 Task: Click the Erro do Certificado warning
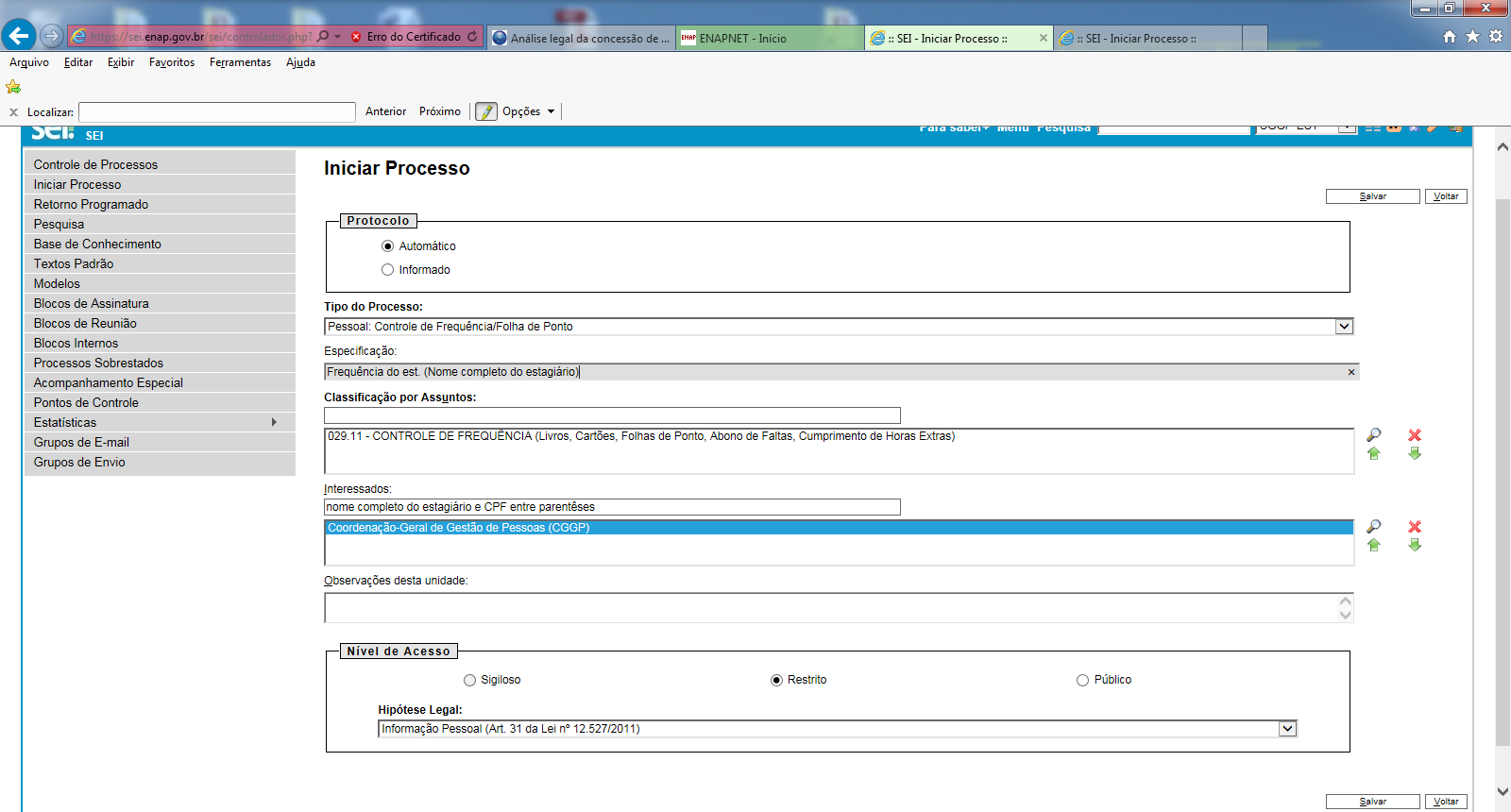tap(406, 37)
